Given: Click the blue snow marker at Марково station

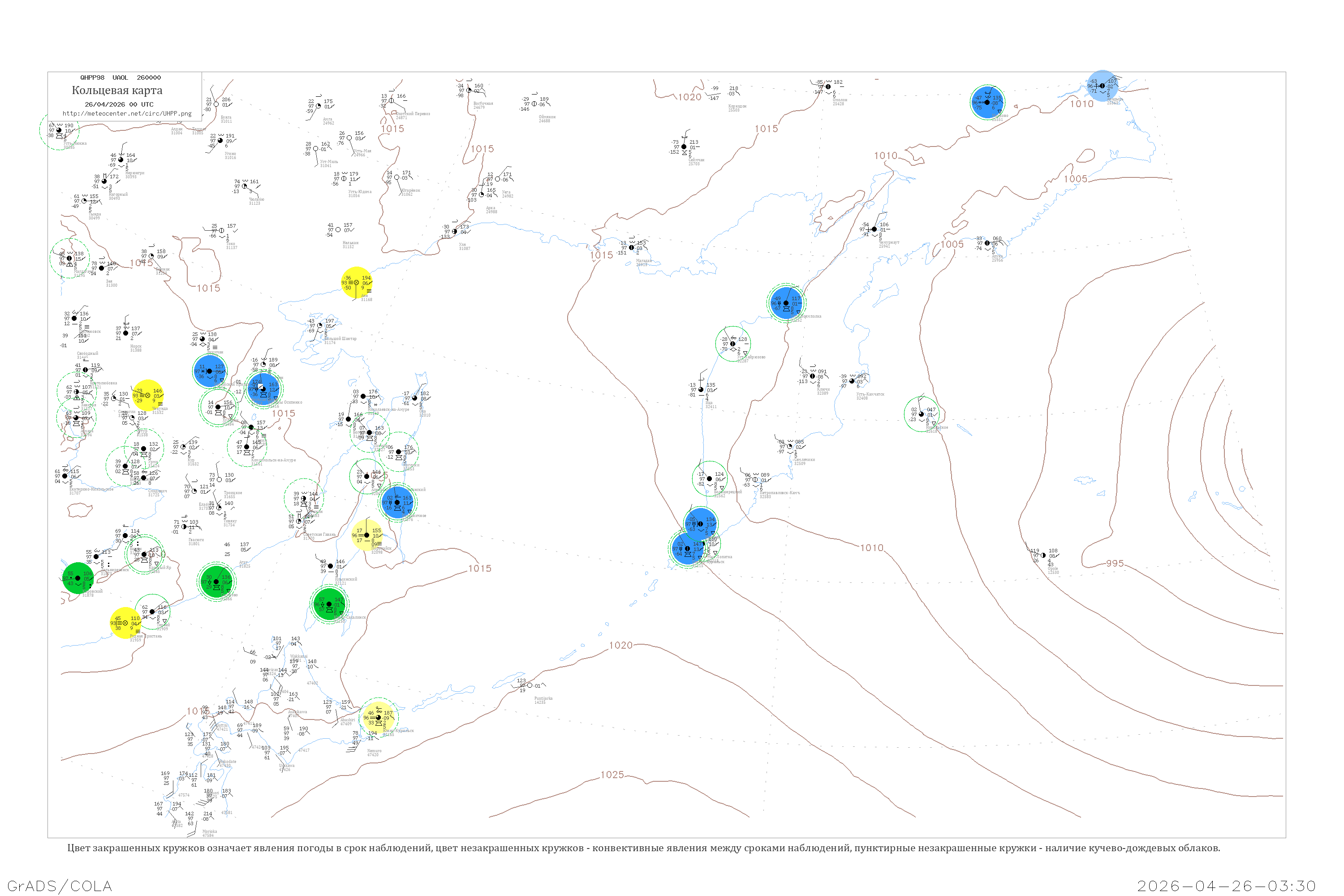Looking at the screenshot, I should click(x=987, y=102).
